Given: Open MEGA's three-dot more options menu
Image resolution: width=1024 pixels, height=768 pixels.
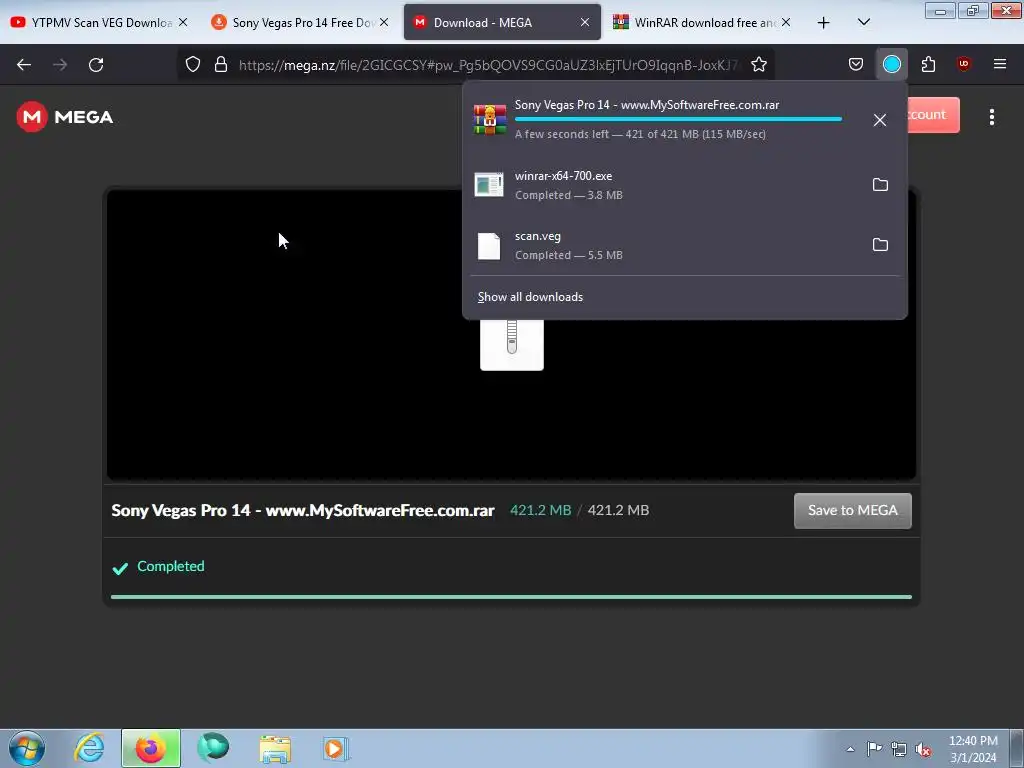Looking at the screenshot, I should tap(992, 117).
